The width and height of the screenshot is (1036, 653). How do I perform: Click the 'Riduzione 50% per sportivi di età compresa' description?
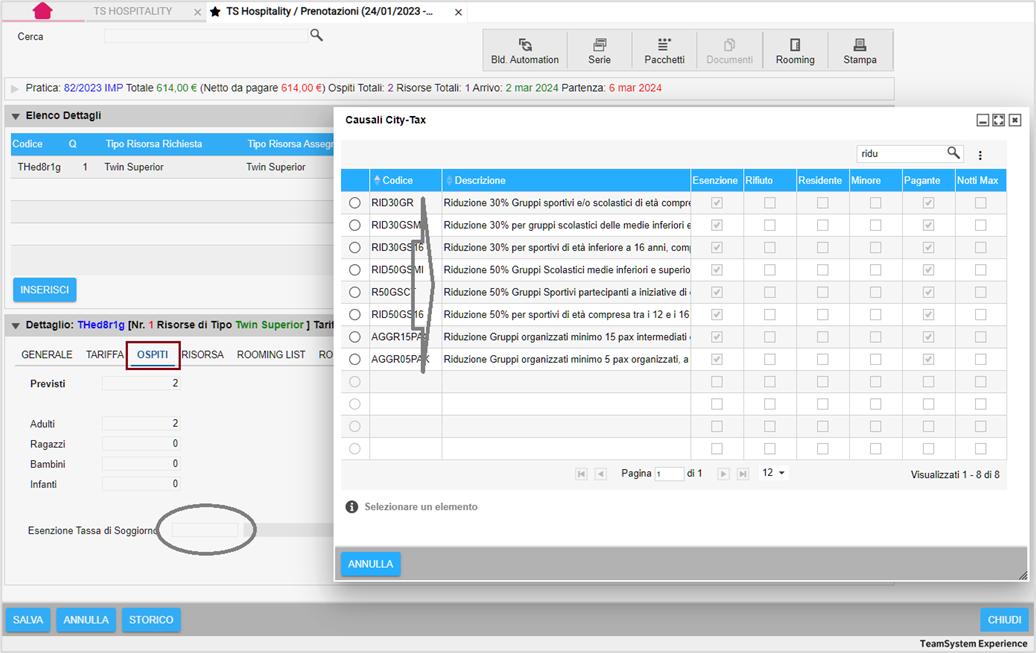pos(566,315)
